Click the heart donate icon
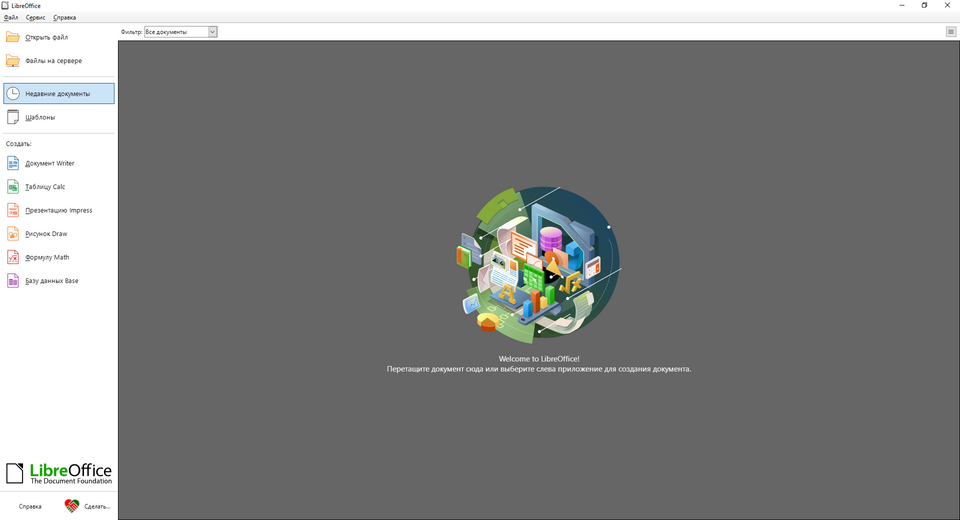Image resolution: width=960 pixels, height=520 pixels. pyautogui.click(x=72, y=506)
